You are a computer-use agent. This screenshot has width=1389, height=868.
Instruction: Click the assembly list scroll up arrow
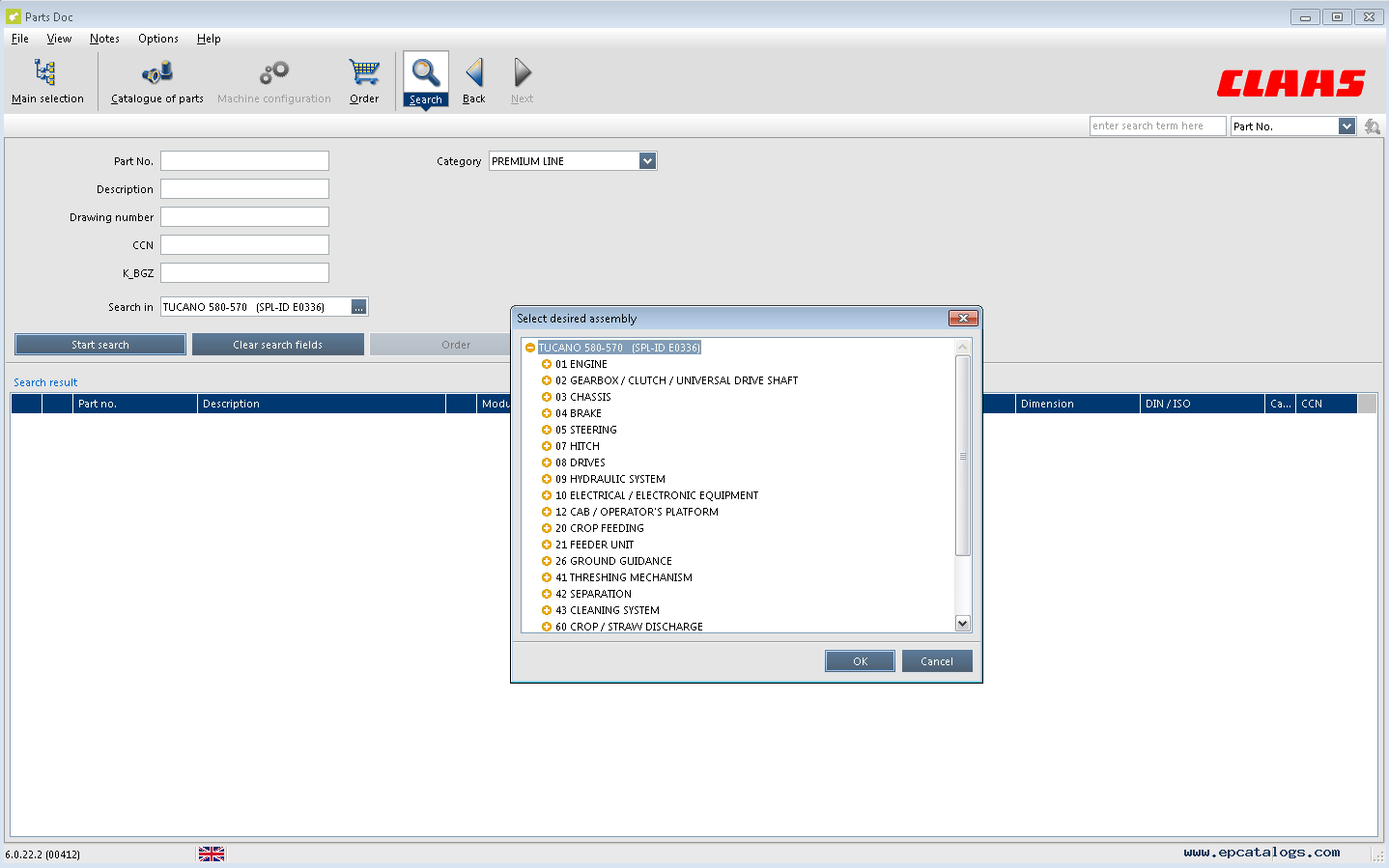point(962,347)
